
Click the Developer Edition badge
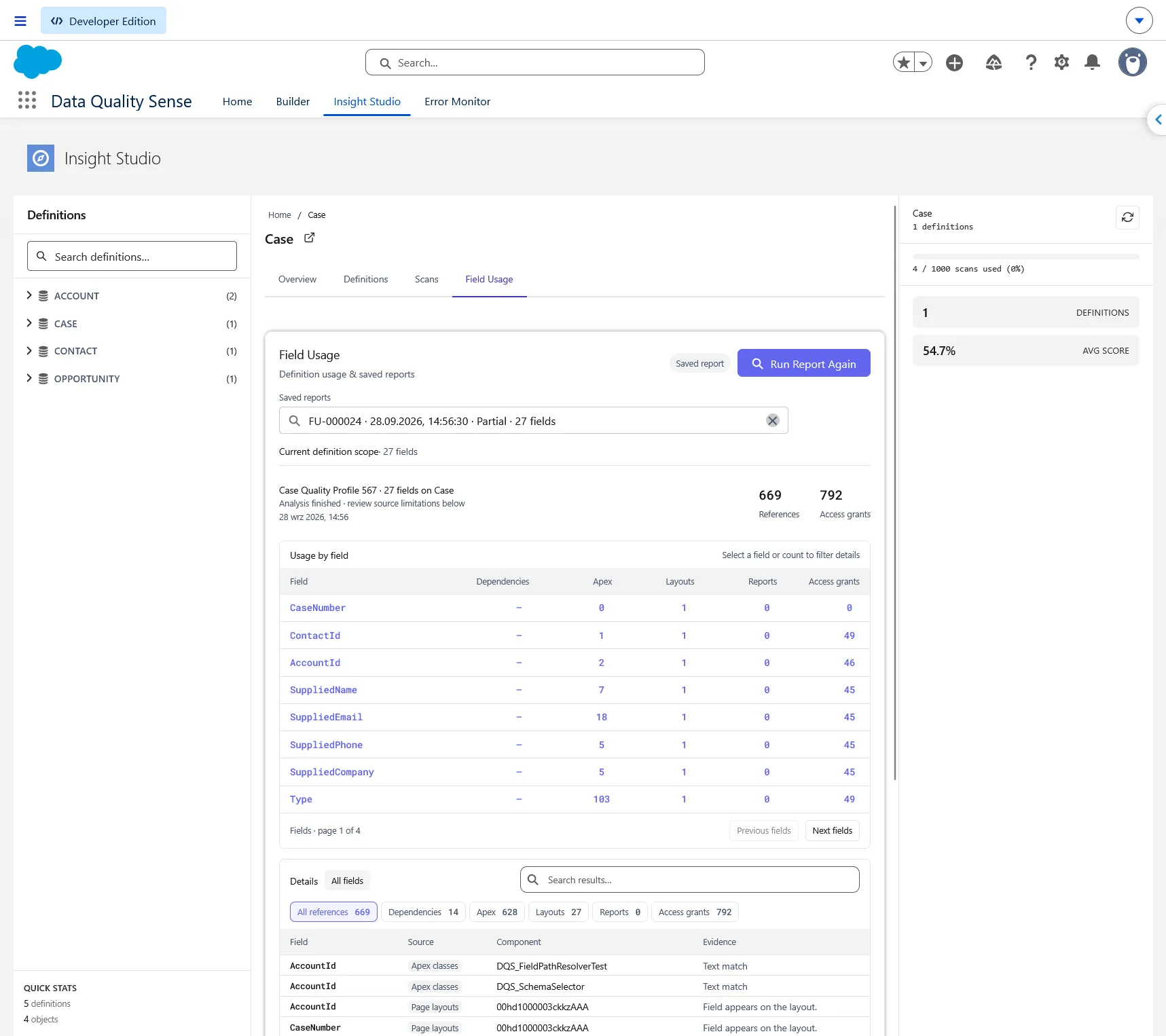103,20
